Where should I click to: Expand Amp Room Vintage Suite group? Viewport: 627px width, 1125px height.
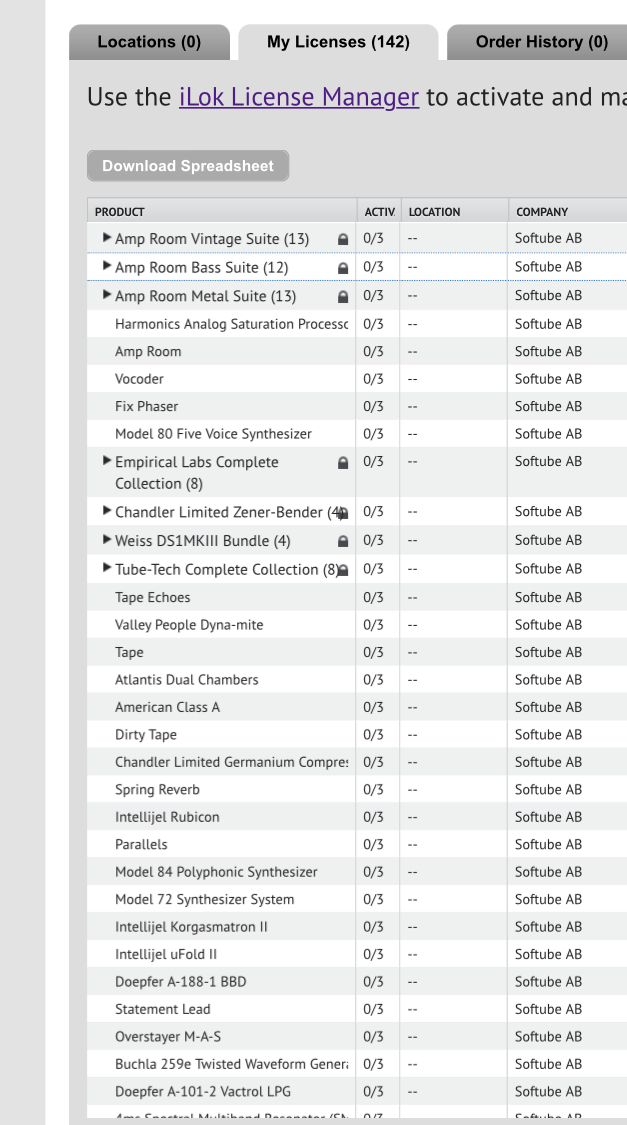[107, 238]
